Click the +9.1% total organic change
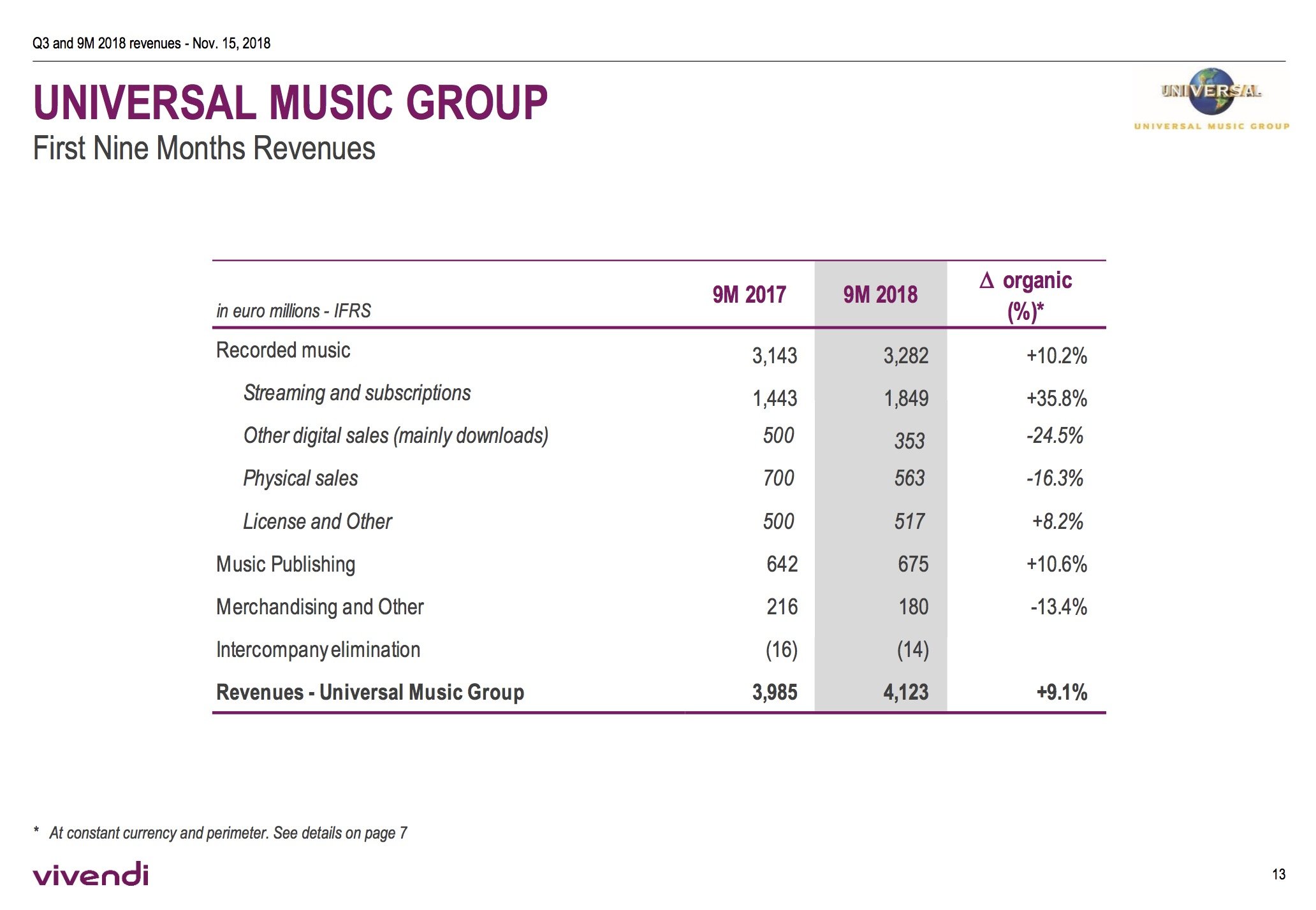The height and width of the screenshot is (910, 1316). pos(1062,693)
